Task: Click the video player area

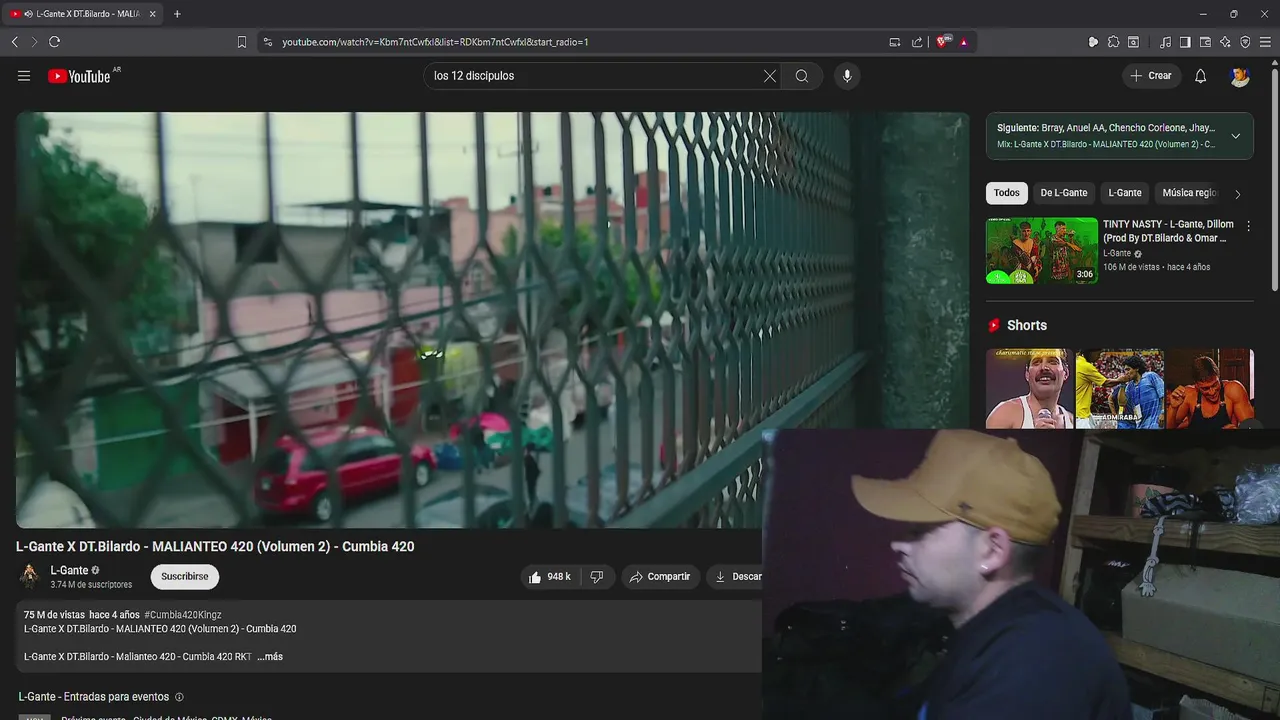Action: click(492, 320)
